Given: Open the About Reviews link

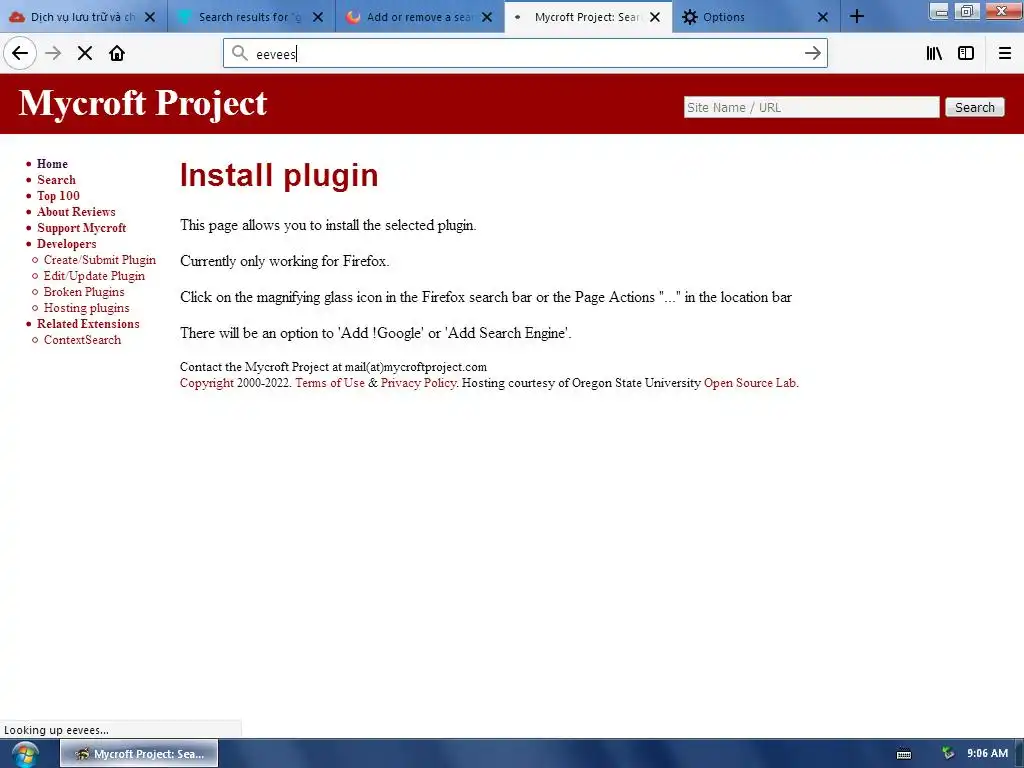Looking at the screenshot, I should click(76, 212).
